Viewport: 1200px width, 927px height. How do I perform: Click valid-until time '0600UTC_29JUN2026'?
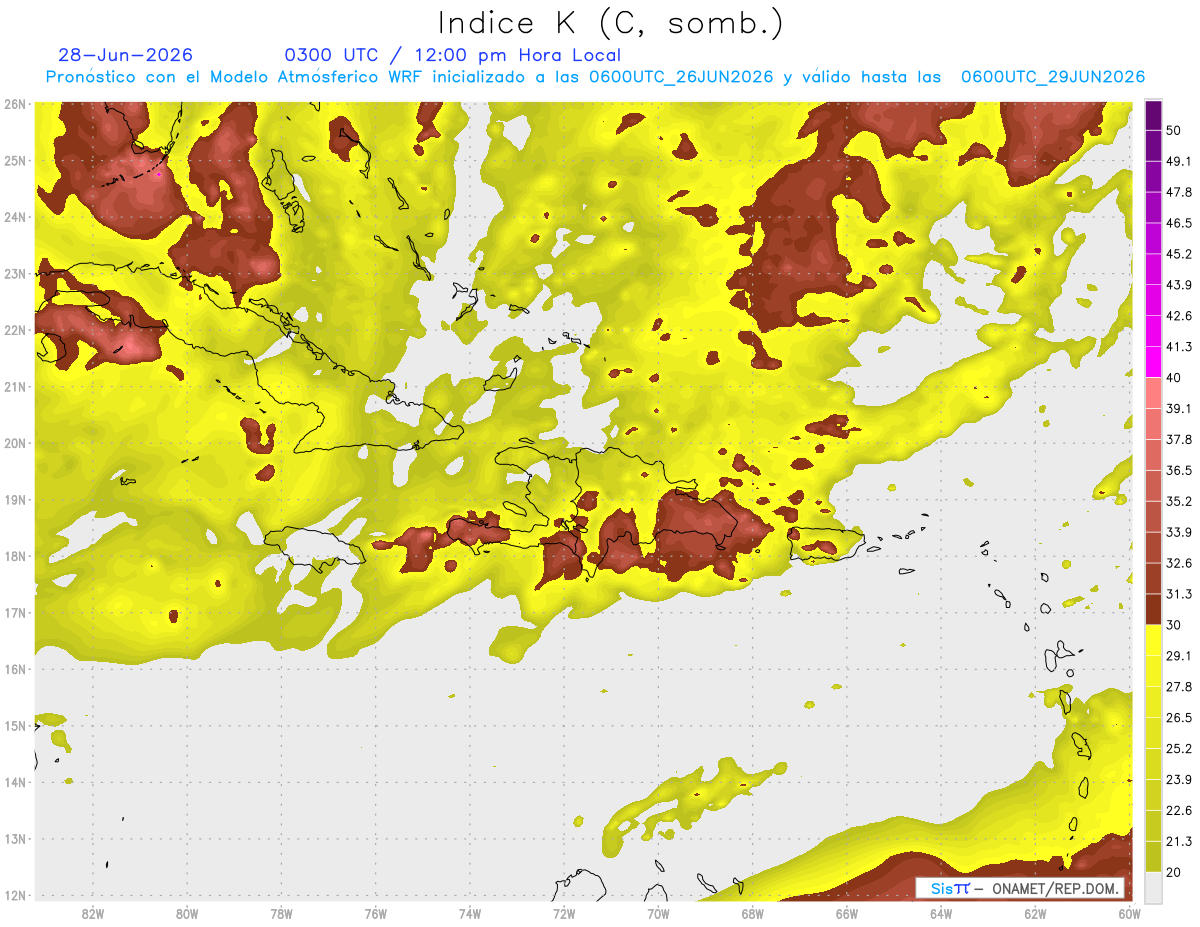[1053, 77]
